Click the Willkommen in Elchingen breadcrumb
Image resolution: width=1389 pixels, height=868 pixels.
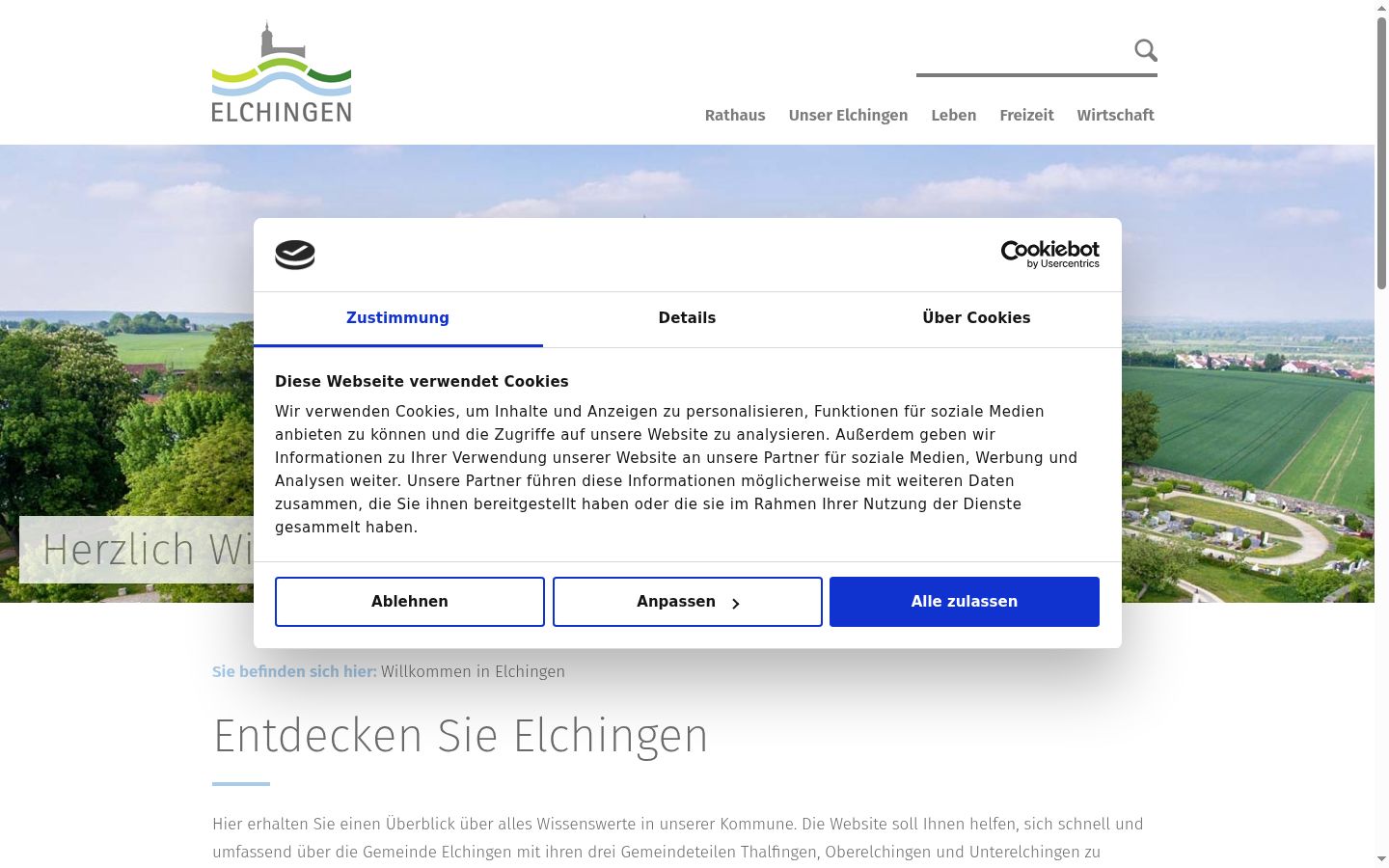(x=473, y=671)
